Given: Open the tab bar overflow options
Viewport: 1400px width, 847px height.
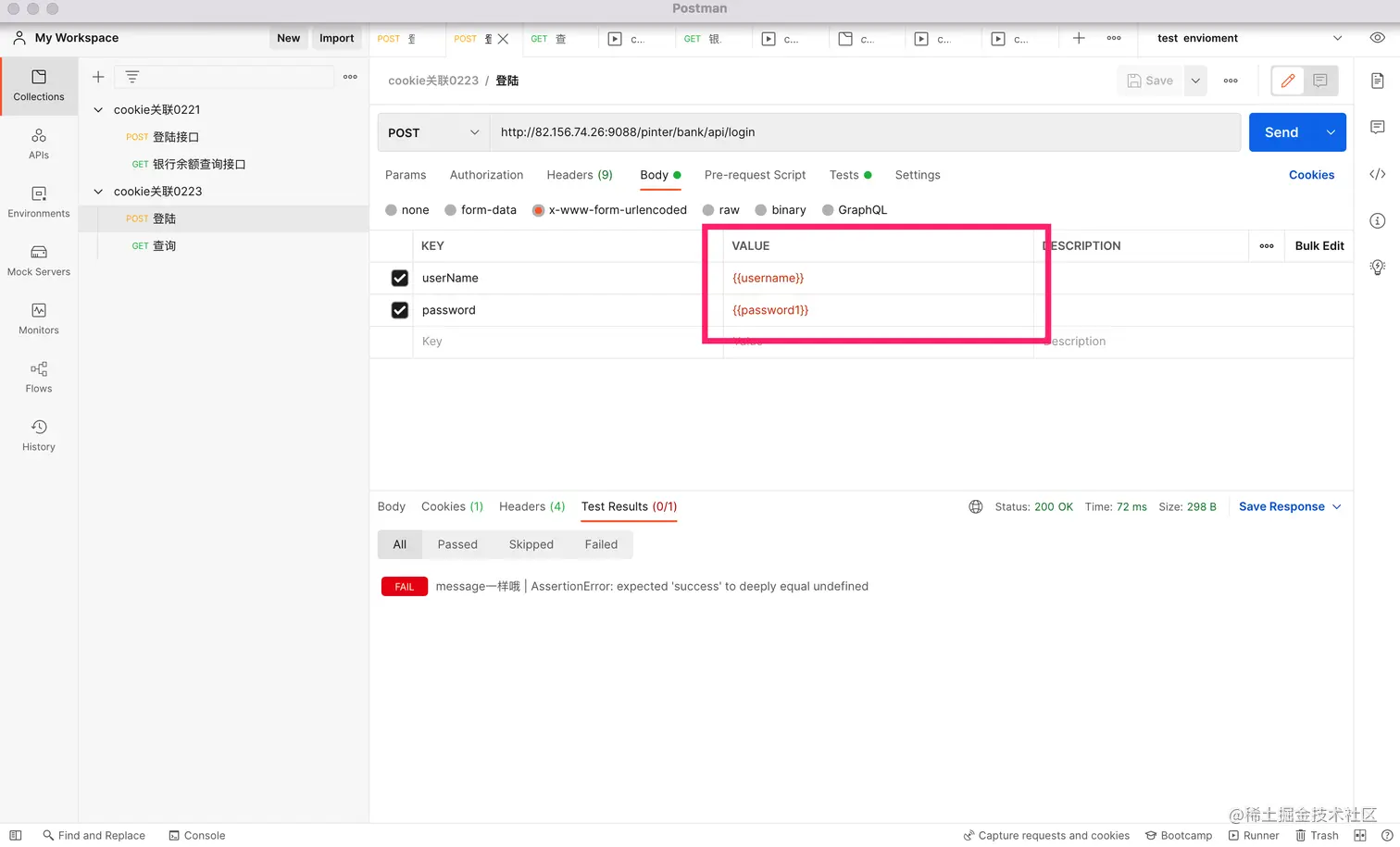Looking at the screenshot, I should click(1114, 38).
